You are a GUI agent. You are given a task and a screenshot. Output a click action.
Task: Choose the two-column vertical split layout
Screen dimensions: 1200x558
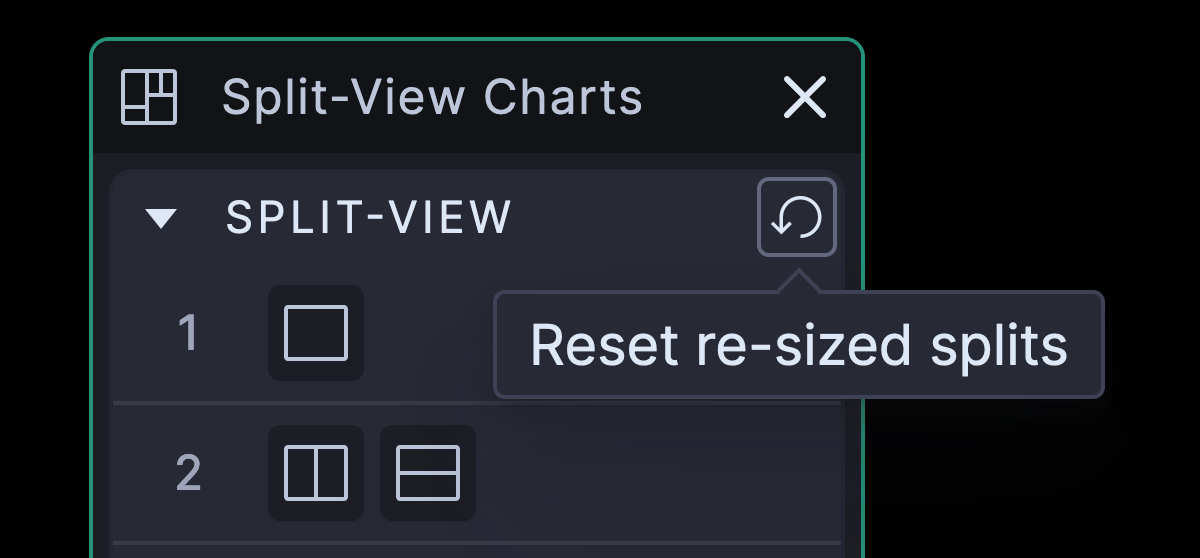pos(316,473)
